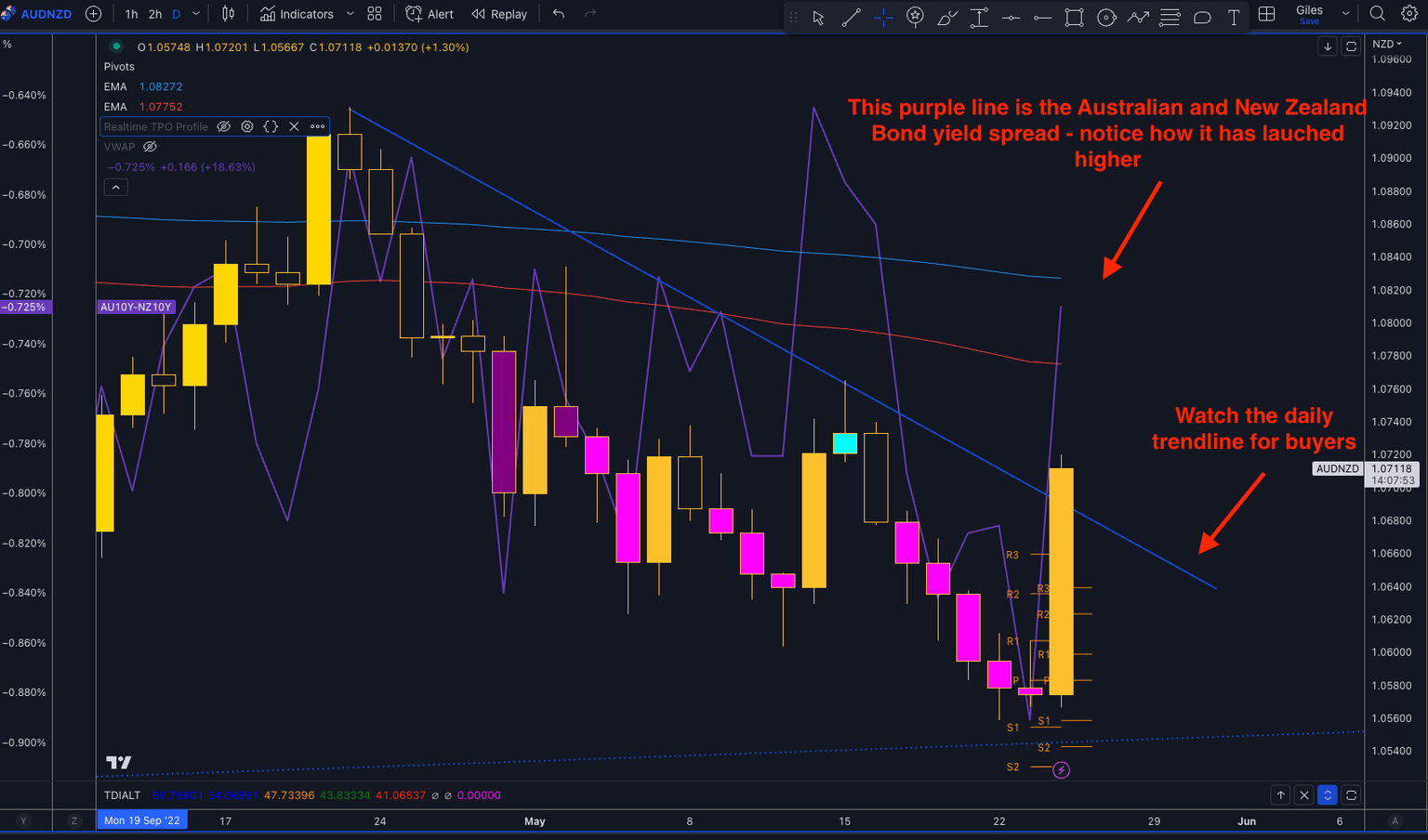Open the Realtime TPO Profile settings gear
This screenshot has height=840, width=1428.
(x=246, y=126)
